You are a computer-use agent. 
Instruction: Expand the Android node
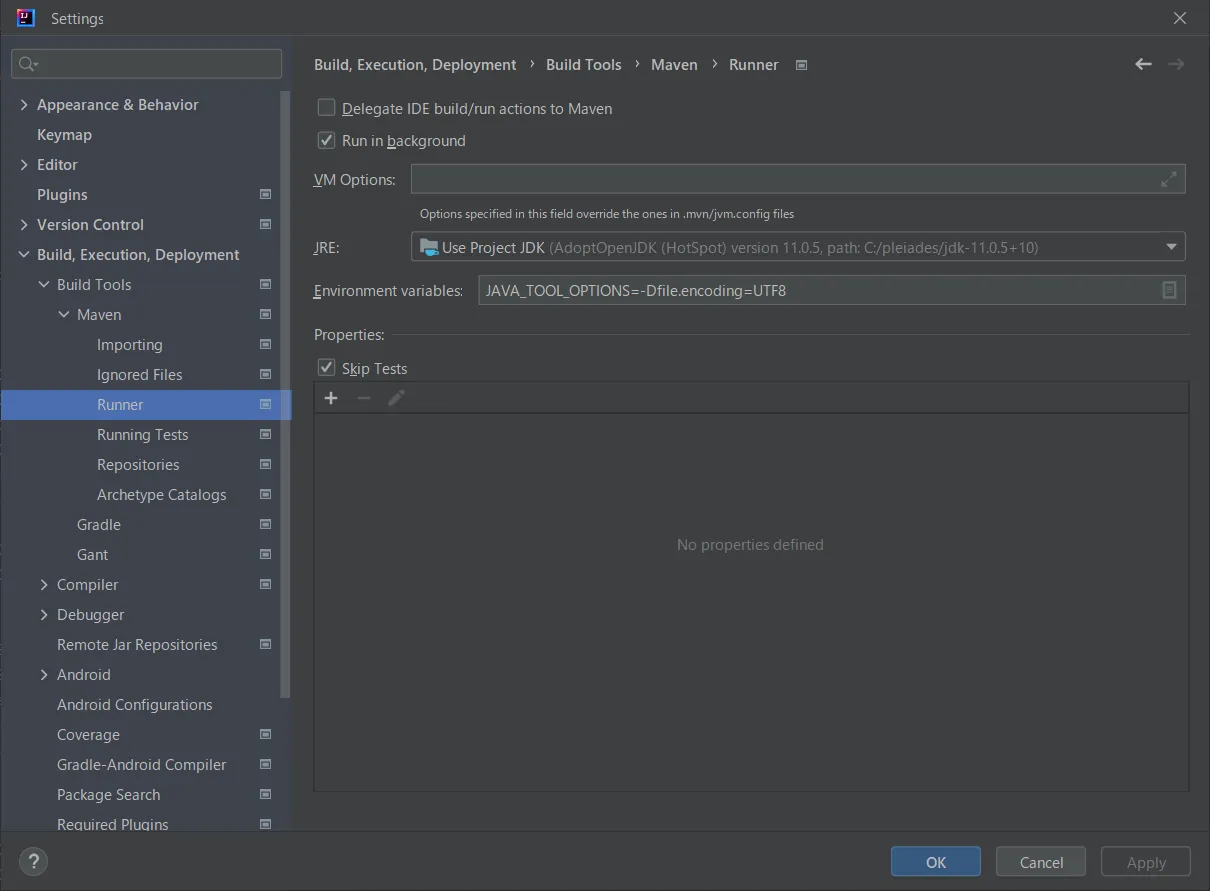tap(44, 674)
